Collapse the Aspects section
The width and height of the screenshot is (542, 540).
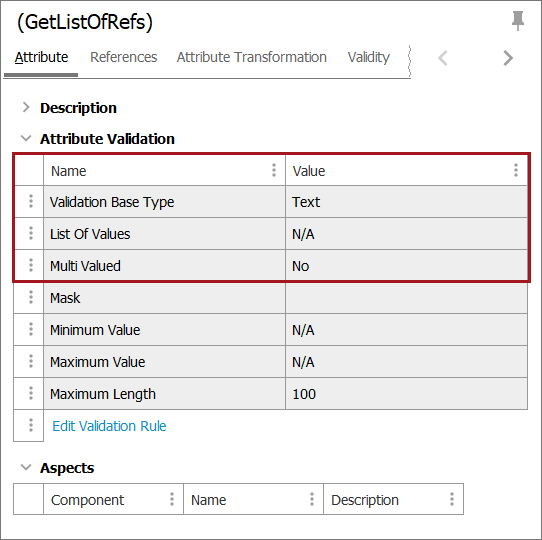(x=26, y=467)
